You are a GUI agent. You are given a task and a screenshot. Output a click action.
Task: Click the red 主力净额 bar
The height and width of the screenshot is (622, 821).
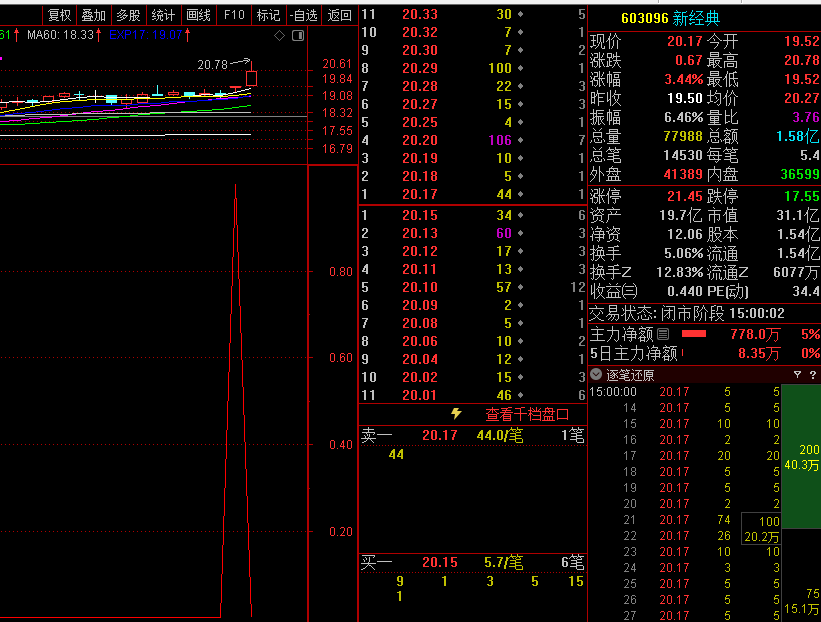pyautogui.click(x=694, y=334)
